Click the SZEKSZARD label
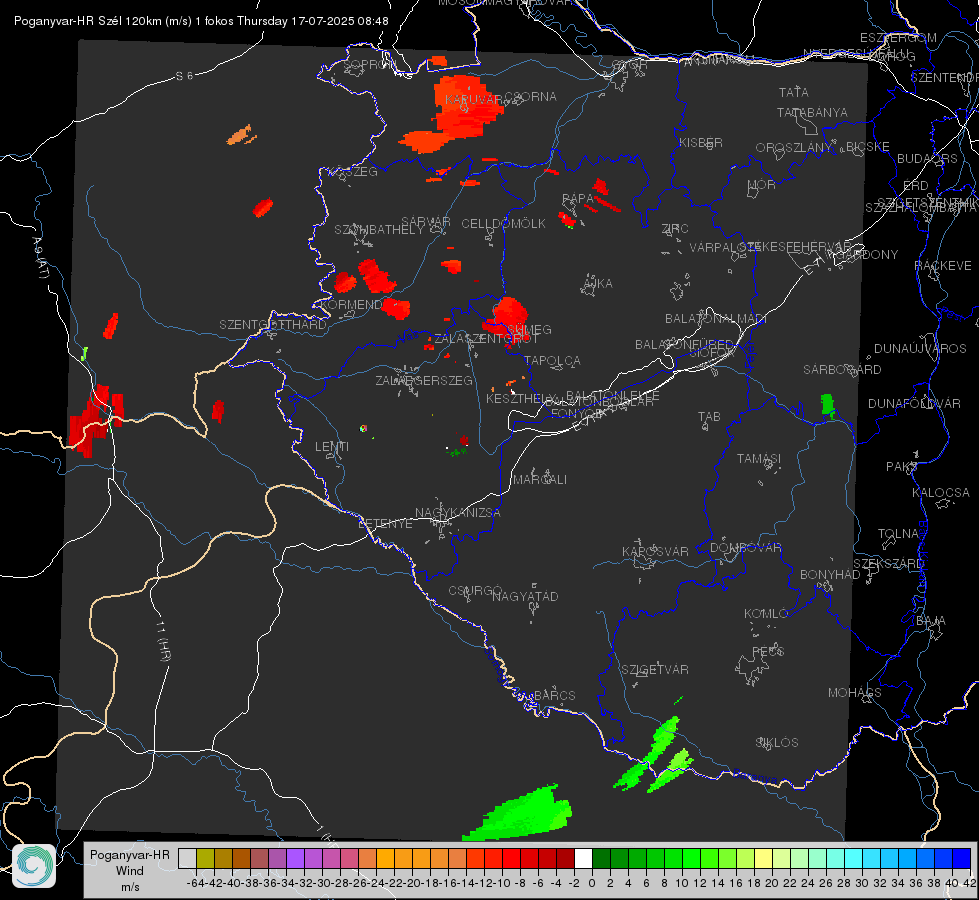The image size is (979, 900). (x=888, y=564)
